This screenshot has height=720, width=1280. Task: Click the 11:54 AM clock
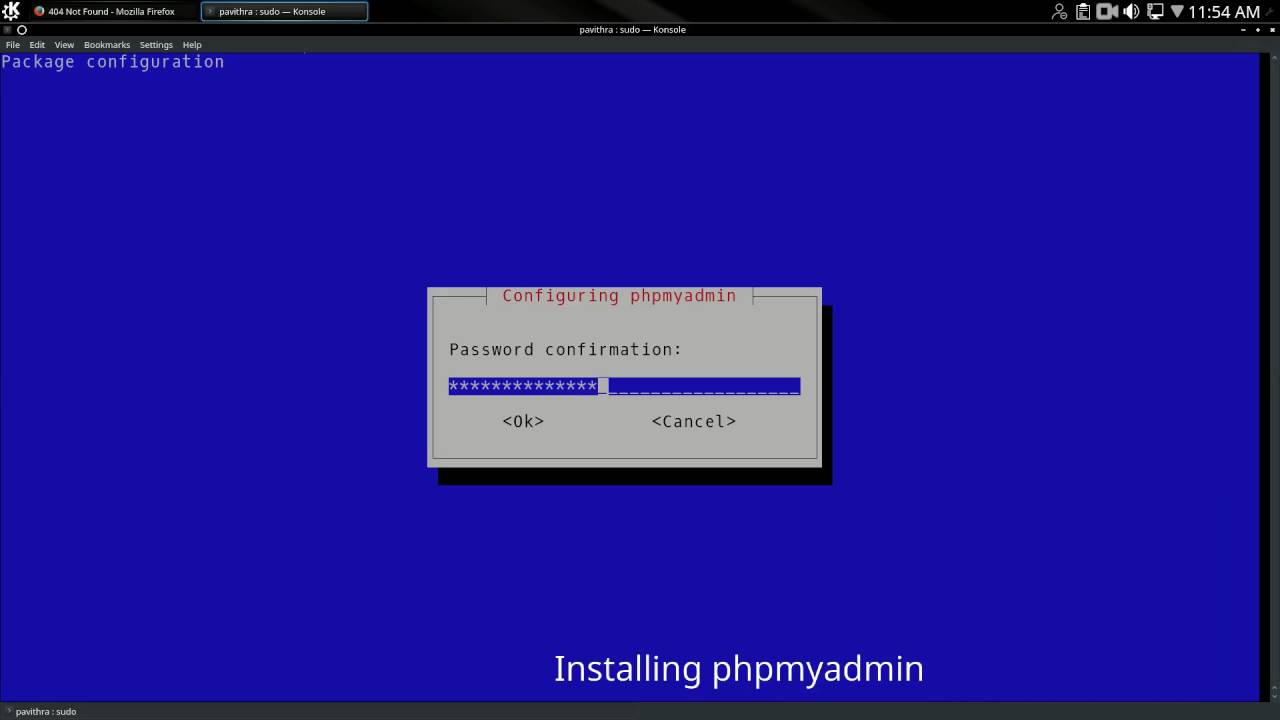[x=1224, y=12]
